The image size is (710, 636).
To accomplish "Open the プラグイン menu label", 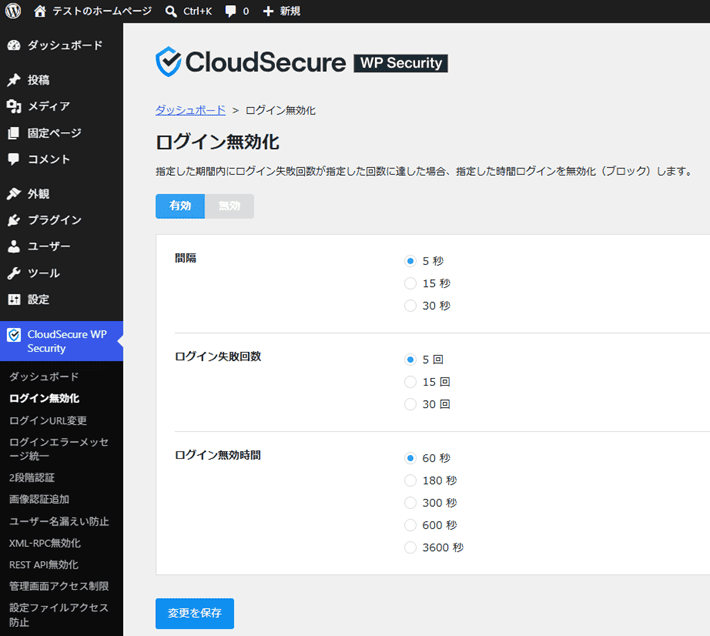I will click(54, 220).
